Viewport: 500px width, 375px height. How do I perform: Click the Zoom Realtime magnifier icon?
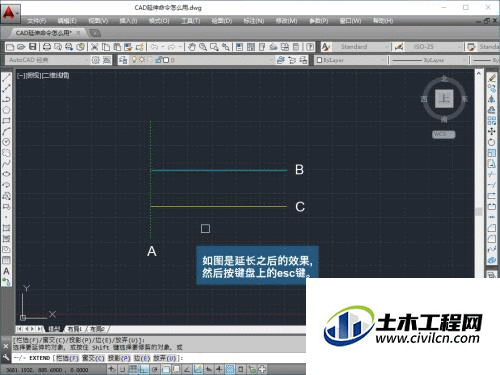pos(203,47)
